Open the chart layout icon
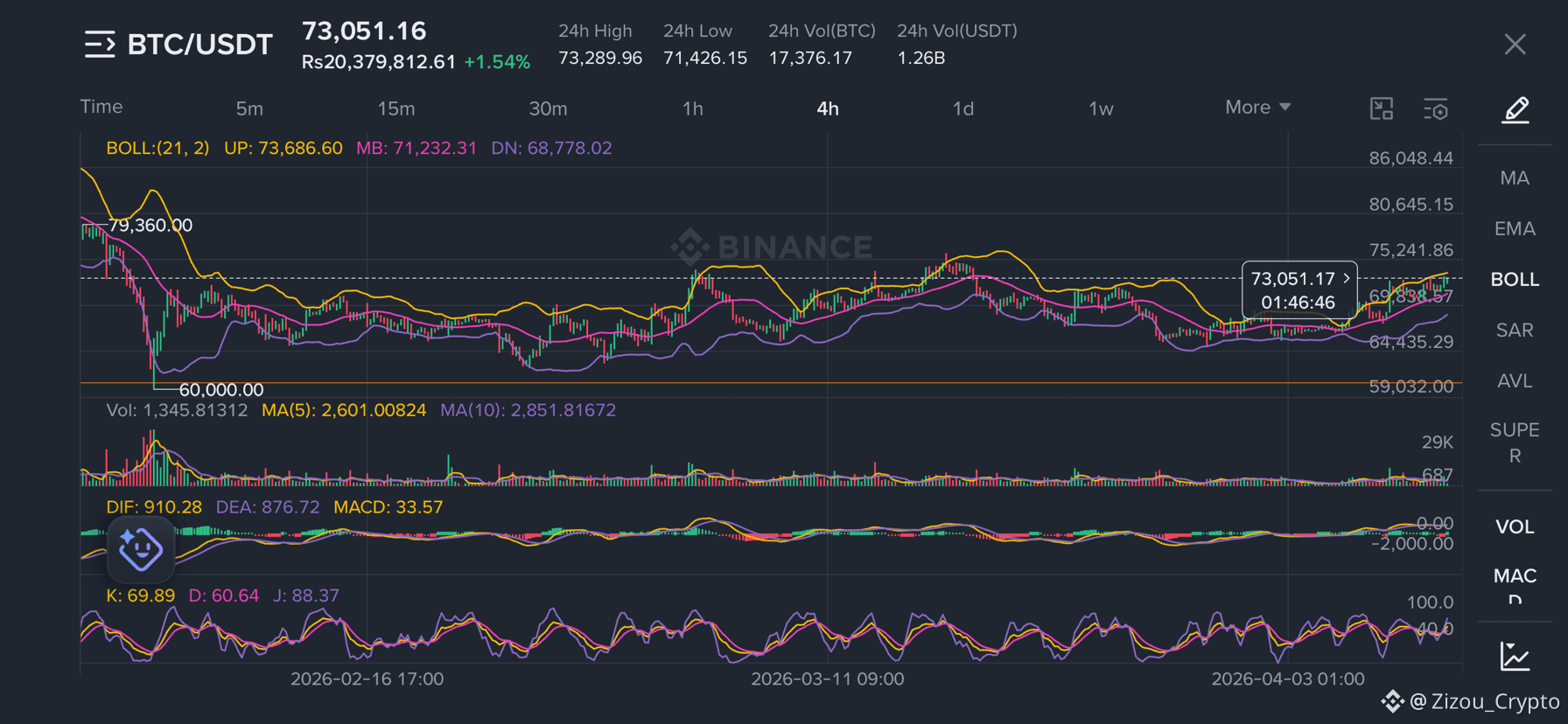 [1382, 108]
